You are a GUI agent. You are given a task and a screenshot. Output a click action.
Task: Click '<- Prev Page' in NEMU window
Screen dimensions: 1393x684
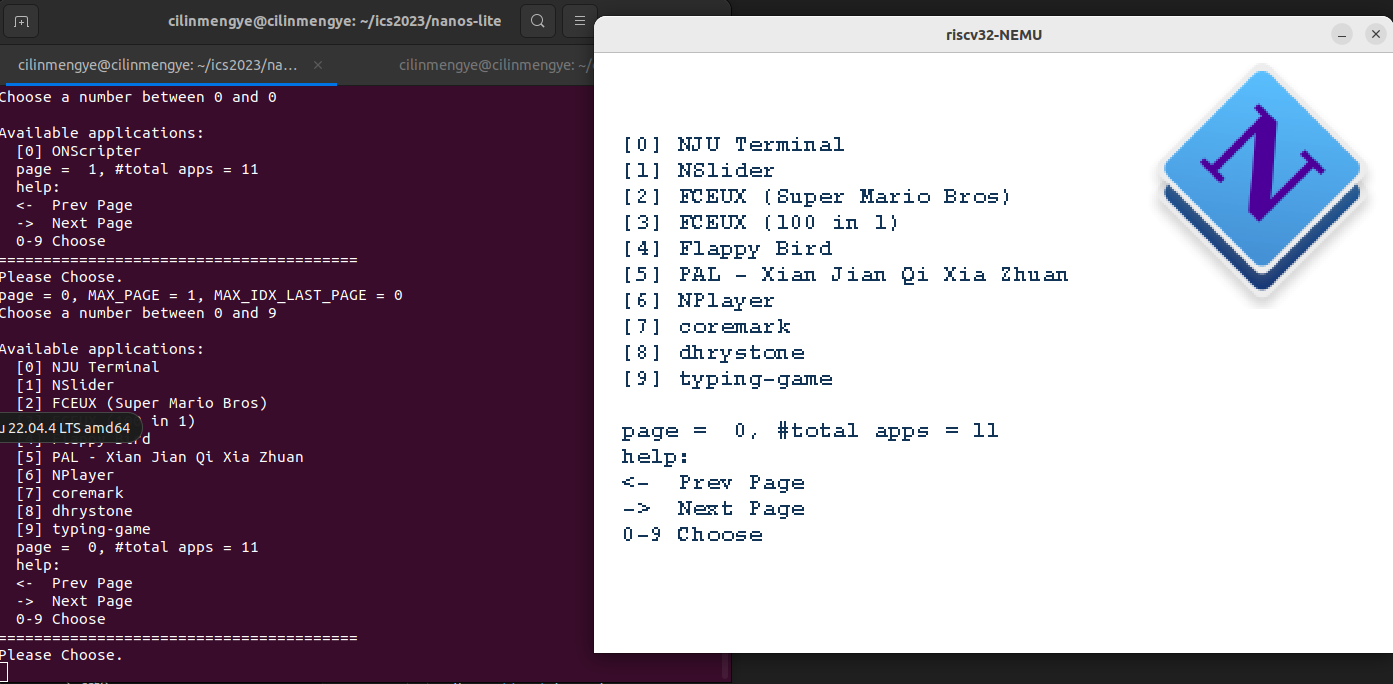click(x=713, y=483)
